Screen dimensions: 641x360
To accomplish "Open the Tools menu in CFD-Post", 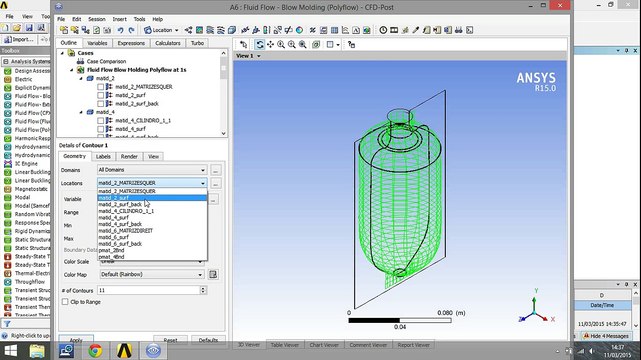I will pyautogui.click(x=139, y=19).
